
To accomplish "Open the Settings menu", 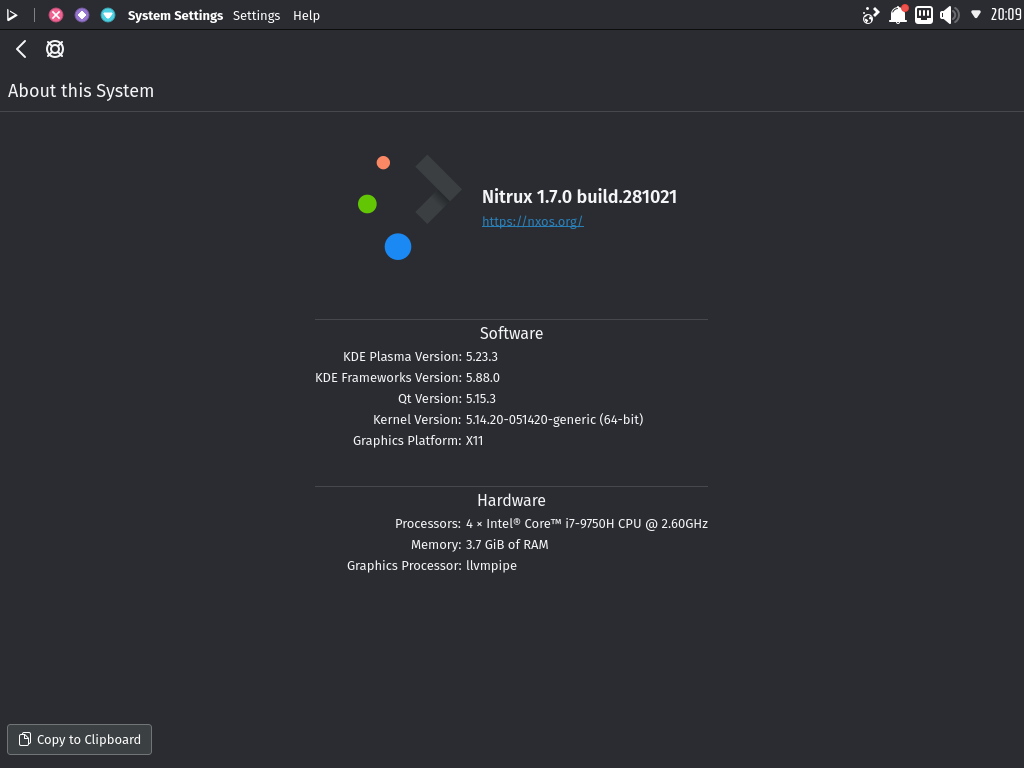I will tap(256, 15).
